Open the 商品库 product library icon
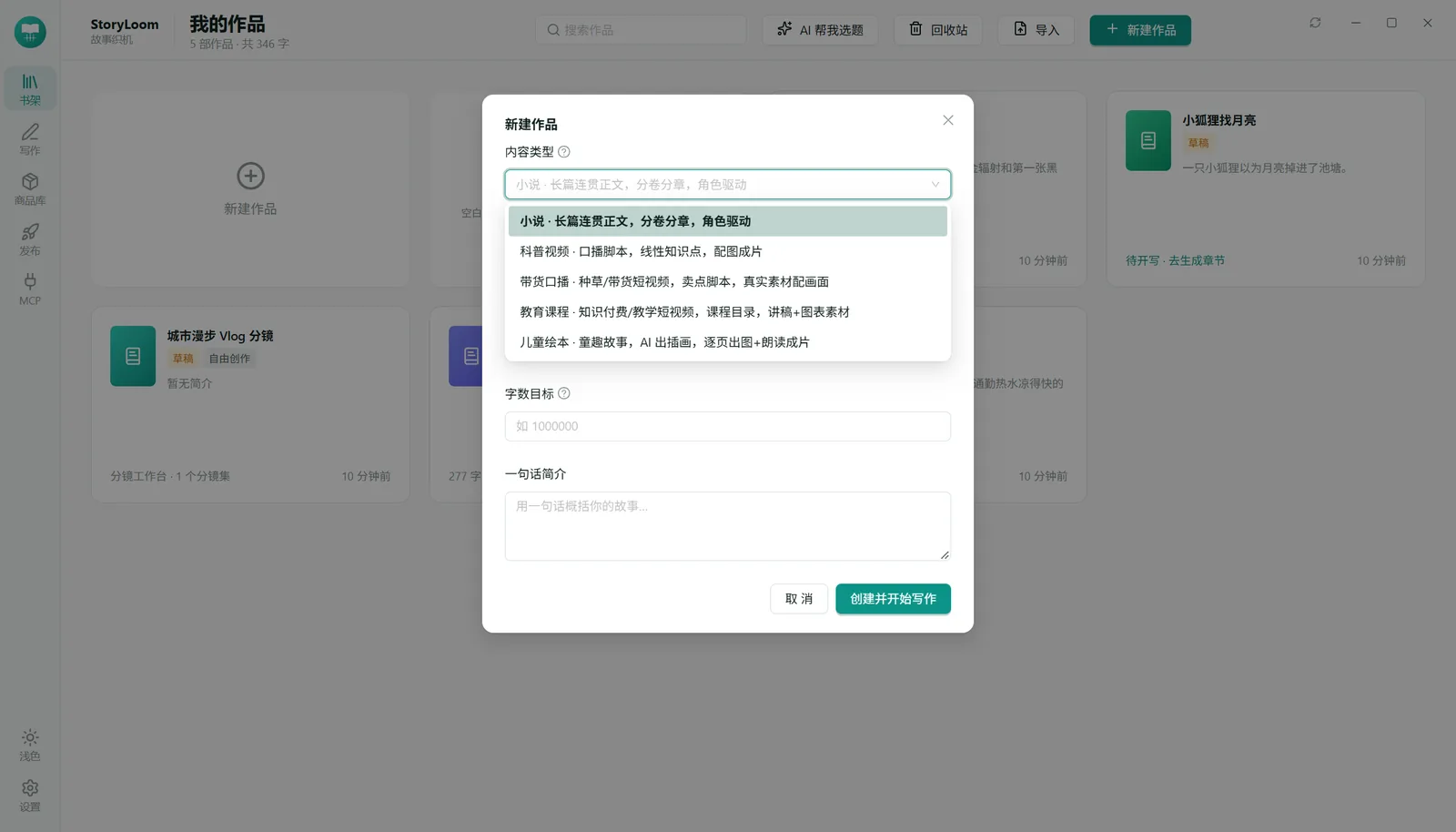 [x=30, y=189]
